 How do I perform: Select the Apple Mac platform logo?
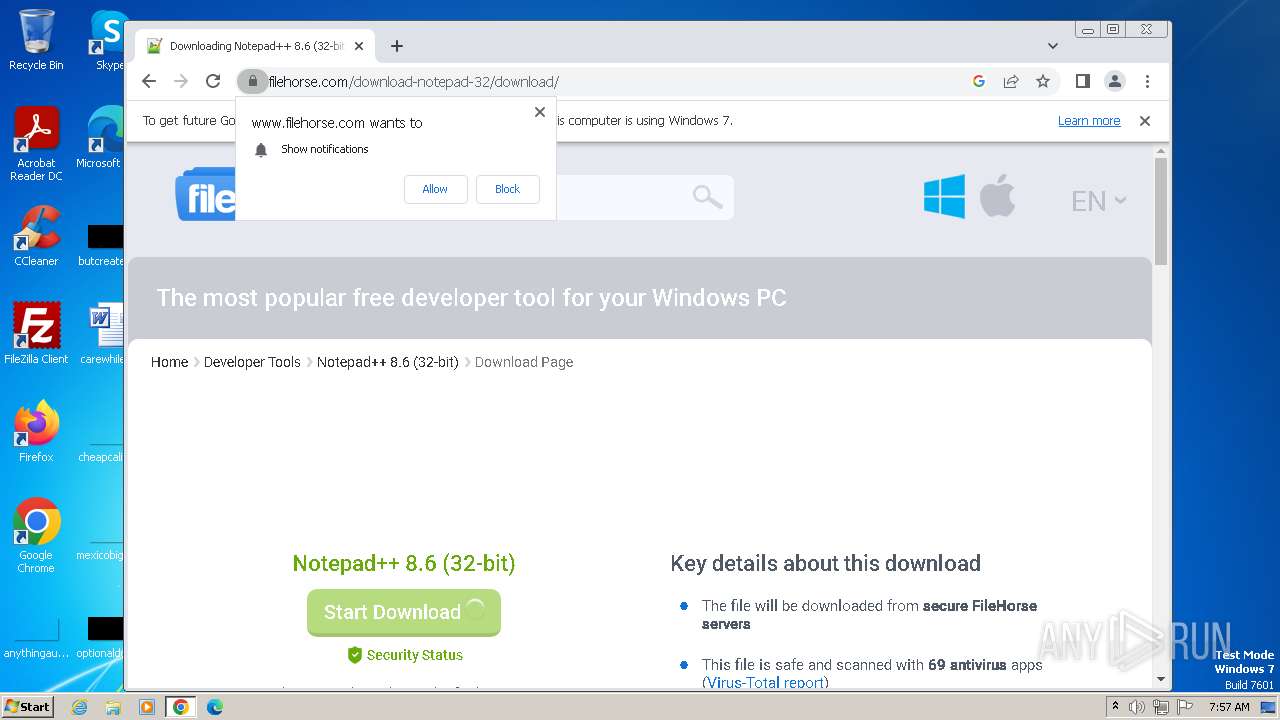(997, 195)
